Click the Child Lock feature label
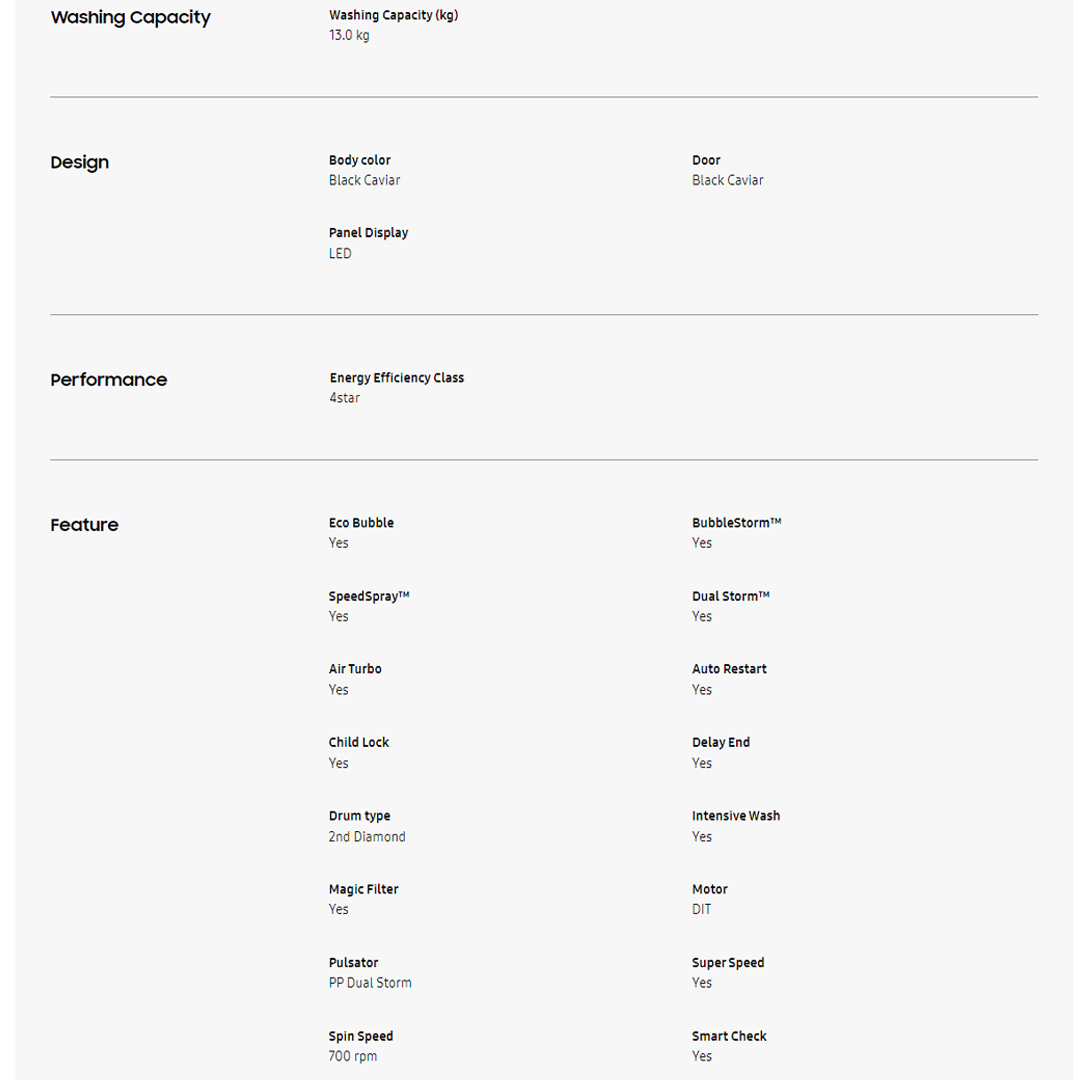Image resolution: width=1080 pixels, height=1080 pixels. coord(359,742)
